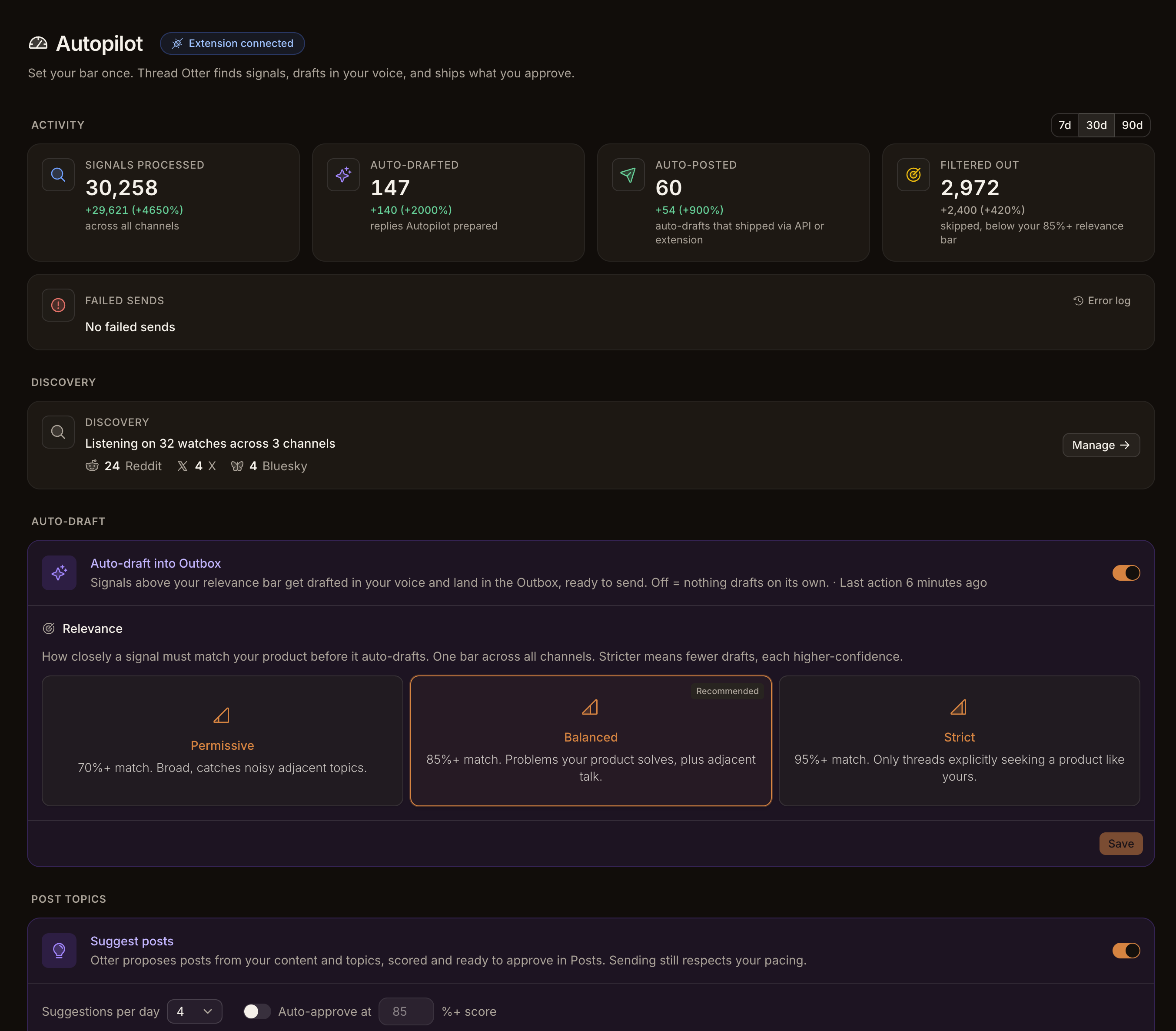
Task: Click the auto-approve score input field
Action: coord(406,1011)
